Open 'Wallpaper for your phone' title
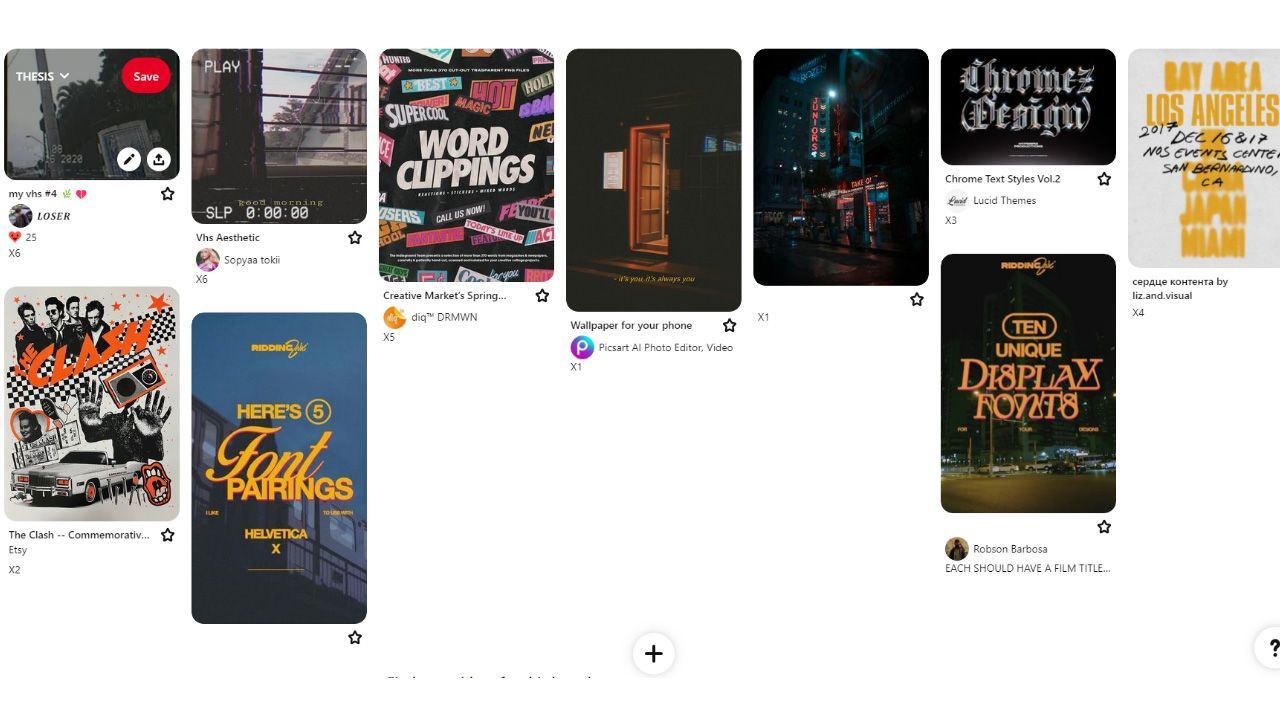The image size is (1280, 720). coord(631,326)
